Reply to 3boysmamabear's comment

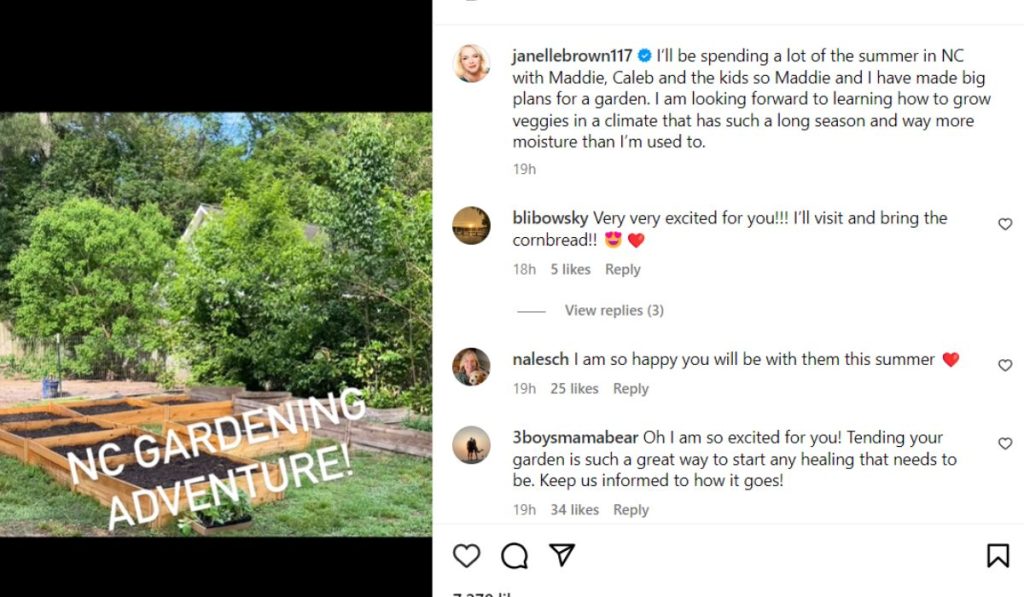(x=630, y=510)
